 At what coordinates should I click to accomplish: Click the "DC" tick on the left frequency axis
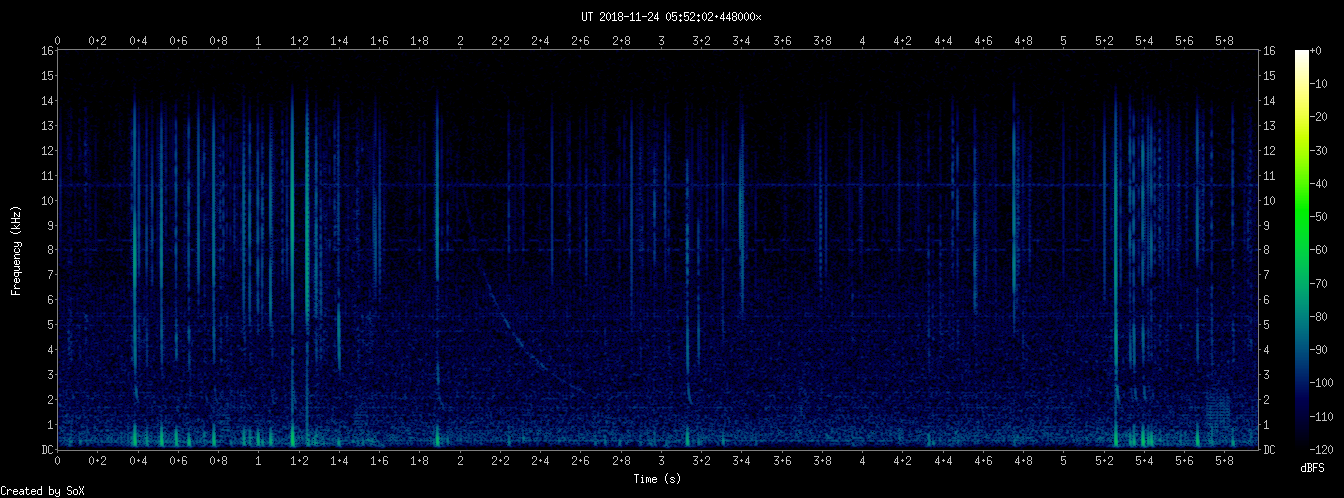(x=47, y=450)
